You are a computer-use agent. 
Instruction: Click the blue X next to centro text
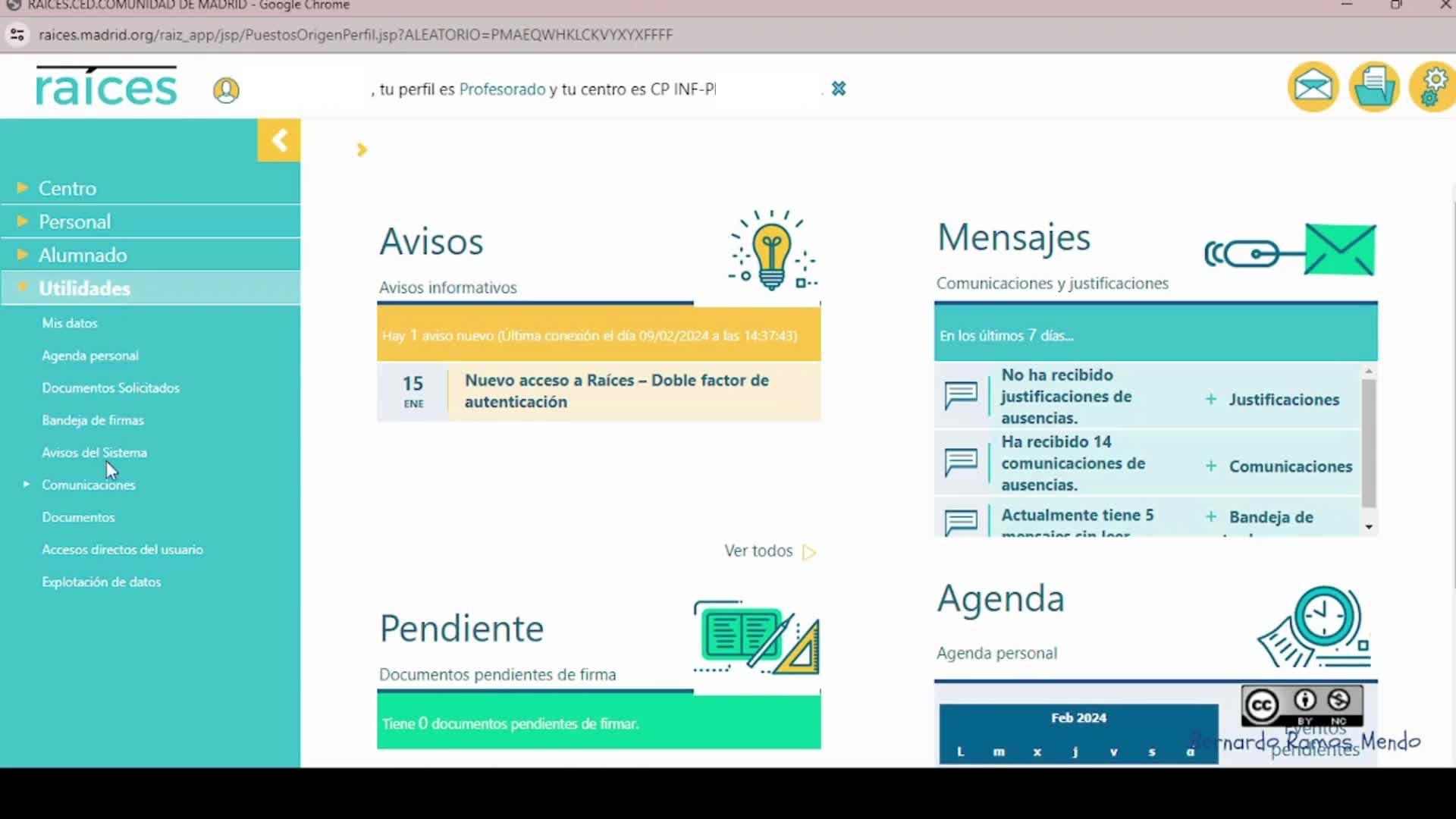839,89
